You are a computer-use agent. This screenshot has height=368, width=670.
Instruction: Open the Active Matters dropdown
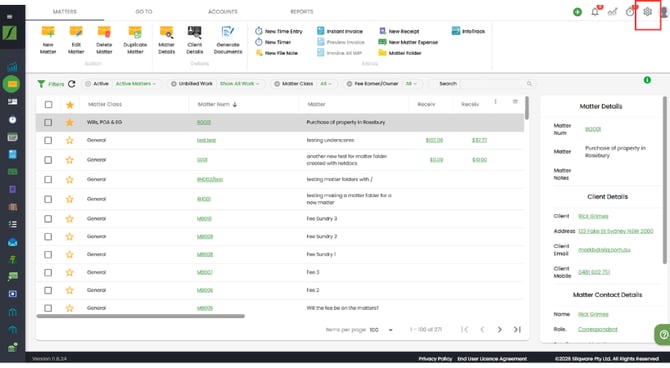[x=135, y=84]
